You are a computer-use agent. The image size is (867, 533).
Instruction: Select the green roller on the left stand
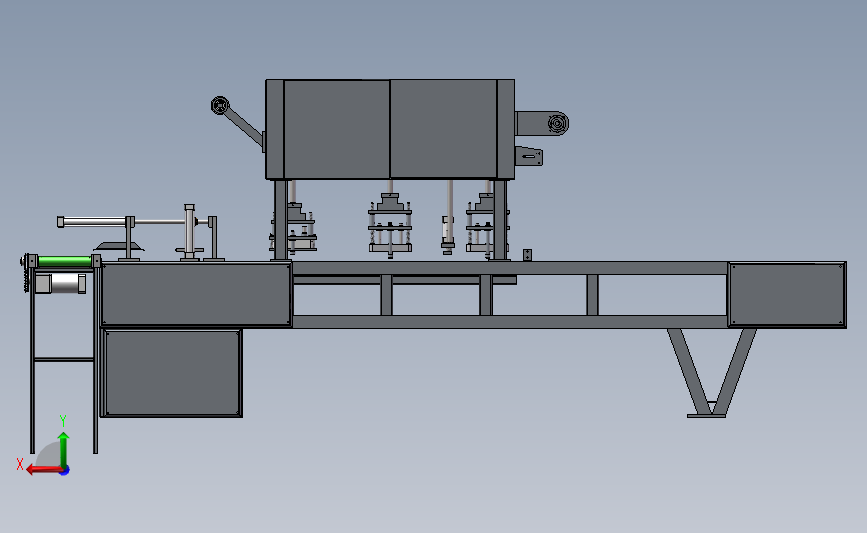click(64, 262)
